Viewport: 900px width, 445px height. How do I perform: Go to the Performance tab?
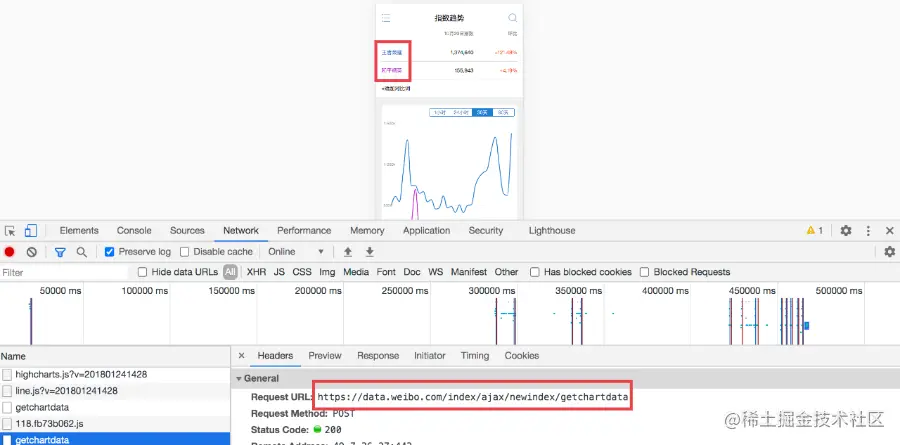304,231
